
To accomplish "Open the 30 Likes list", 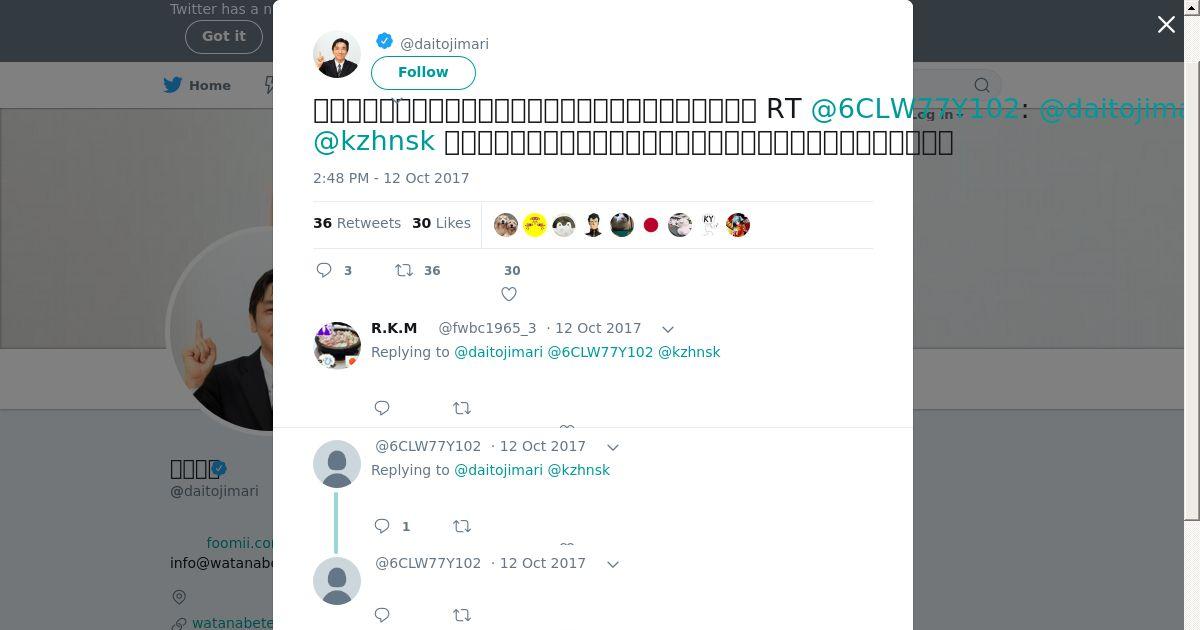I will pyautogui.click(x=441, y=223).
